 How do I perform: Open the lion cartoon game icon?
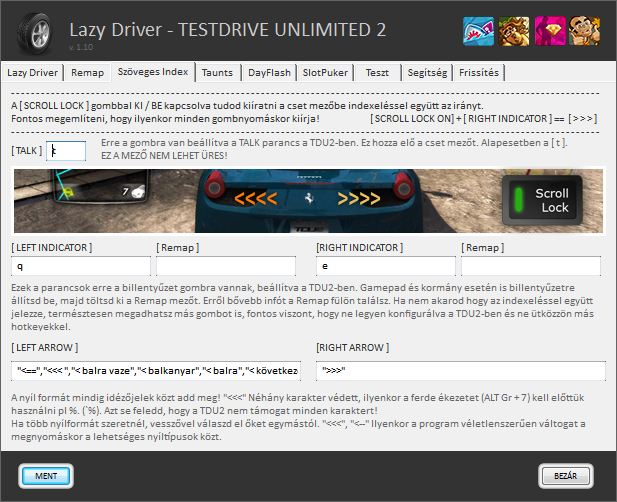point(514,31)
